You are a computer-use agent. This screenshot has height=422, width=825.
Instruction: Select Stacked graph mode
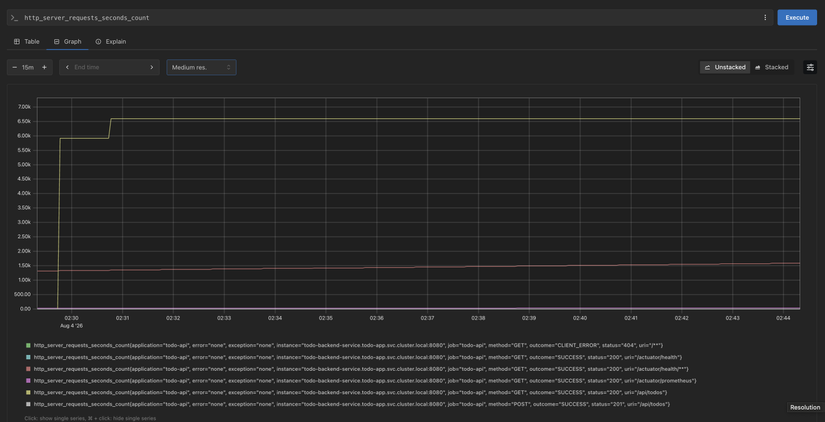pos(771,67)
